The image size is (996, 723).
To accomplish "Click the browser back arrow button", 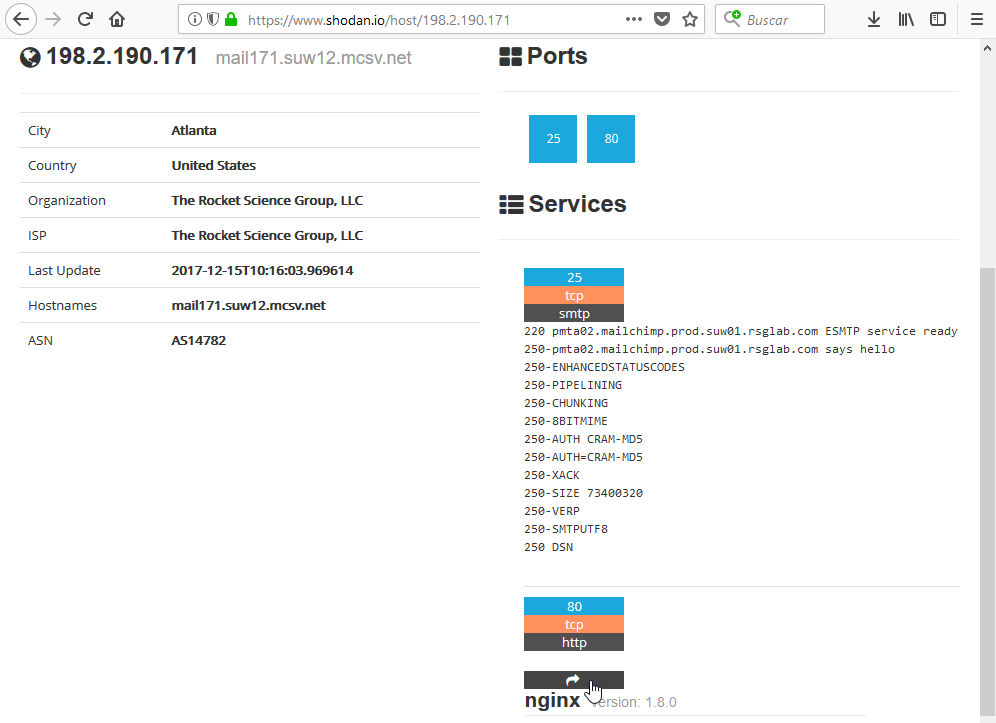I will point(21,19).
